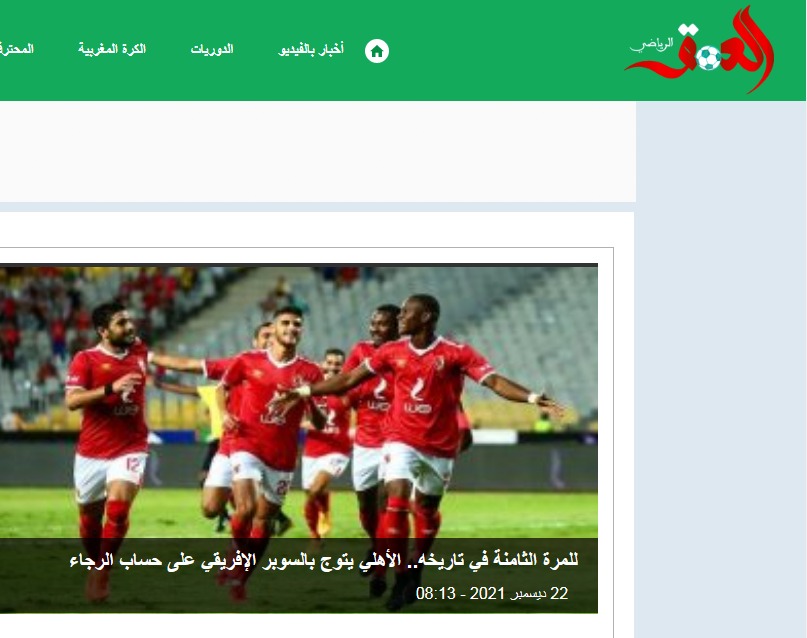Image resolution: width=807 pixels, height=638 pixels.
Task: Open the red Al3omk calligraphy logo
Action: 700,50
